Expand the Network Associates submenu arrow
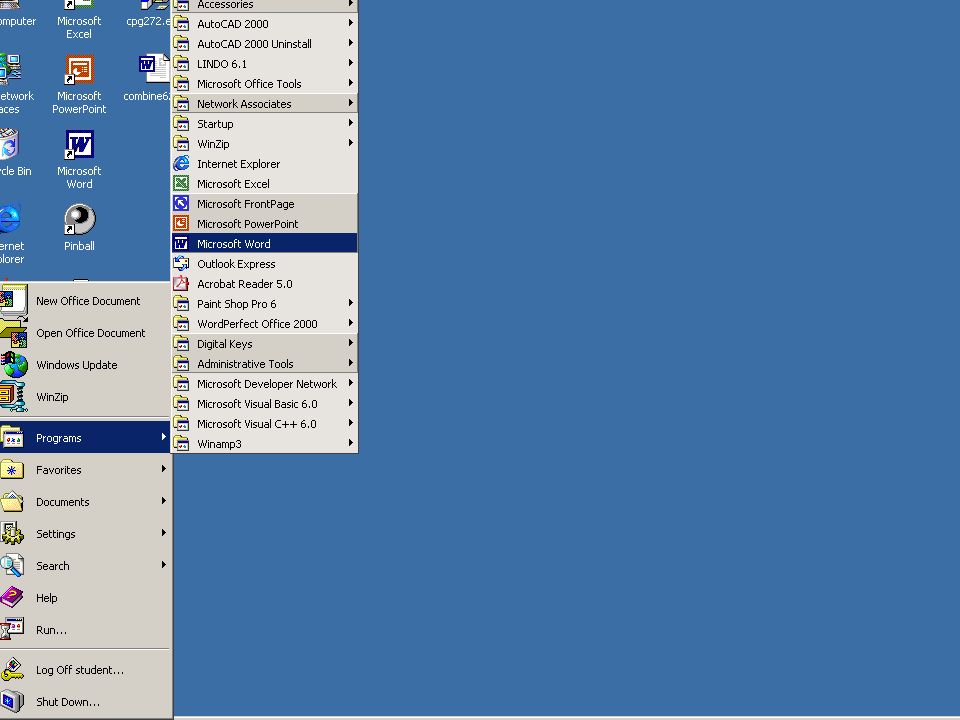 click(351, 103)
